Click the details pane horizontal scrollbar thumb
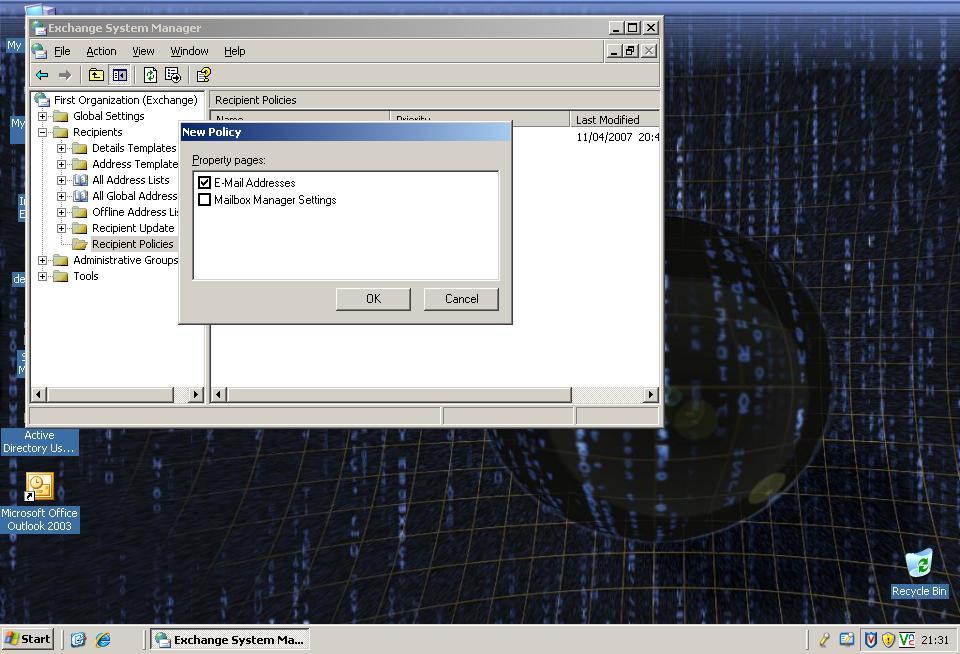 (399, 394)
